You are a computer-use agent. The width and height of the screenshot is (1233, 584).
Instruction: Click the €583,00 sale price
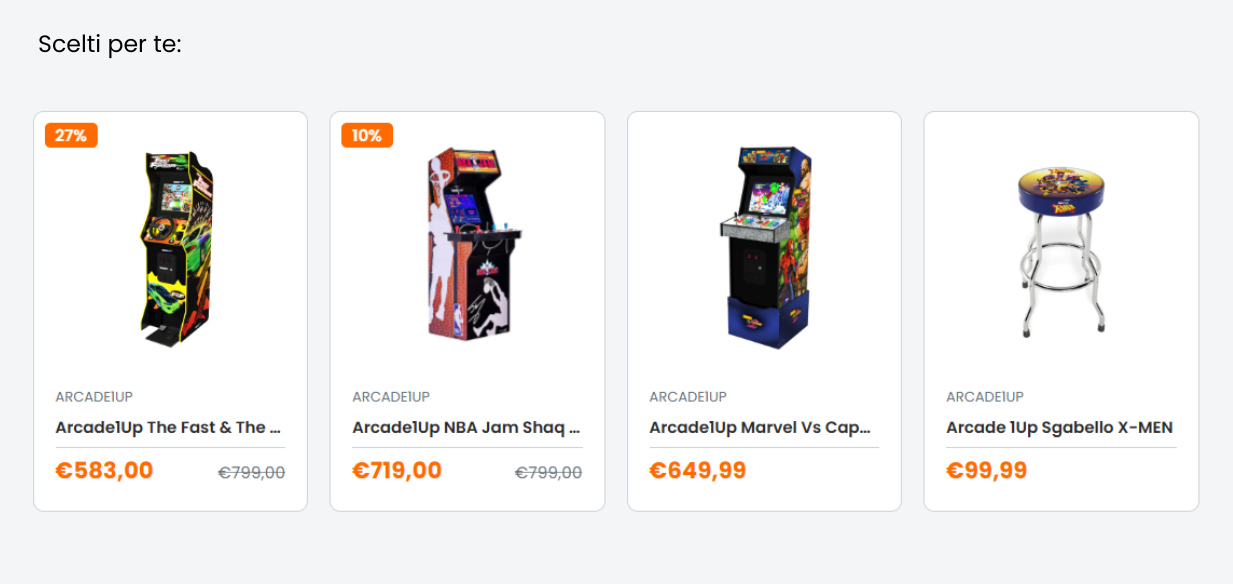point(104,470)
